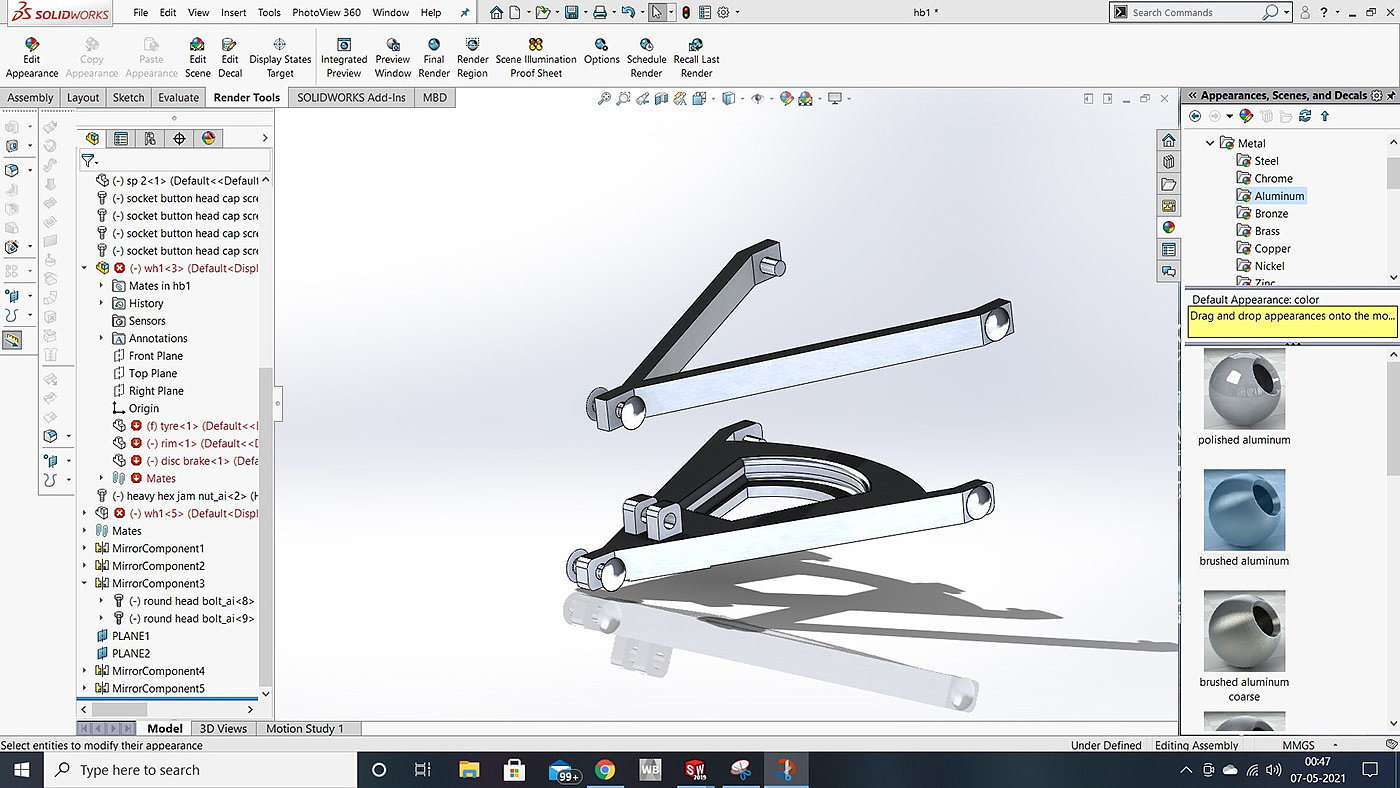Select the Chrome appearance folder
Screen dimensions: 1400x788
(1273, 179)
